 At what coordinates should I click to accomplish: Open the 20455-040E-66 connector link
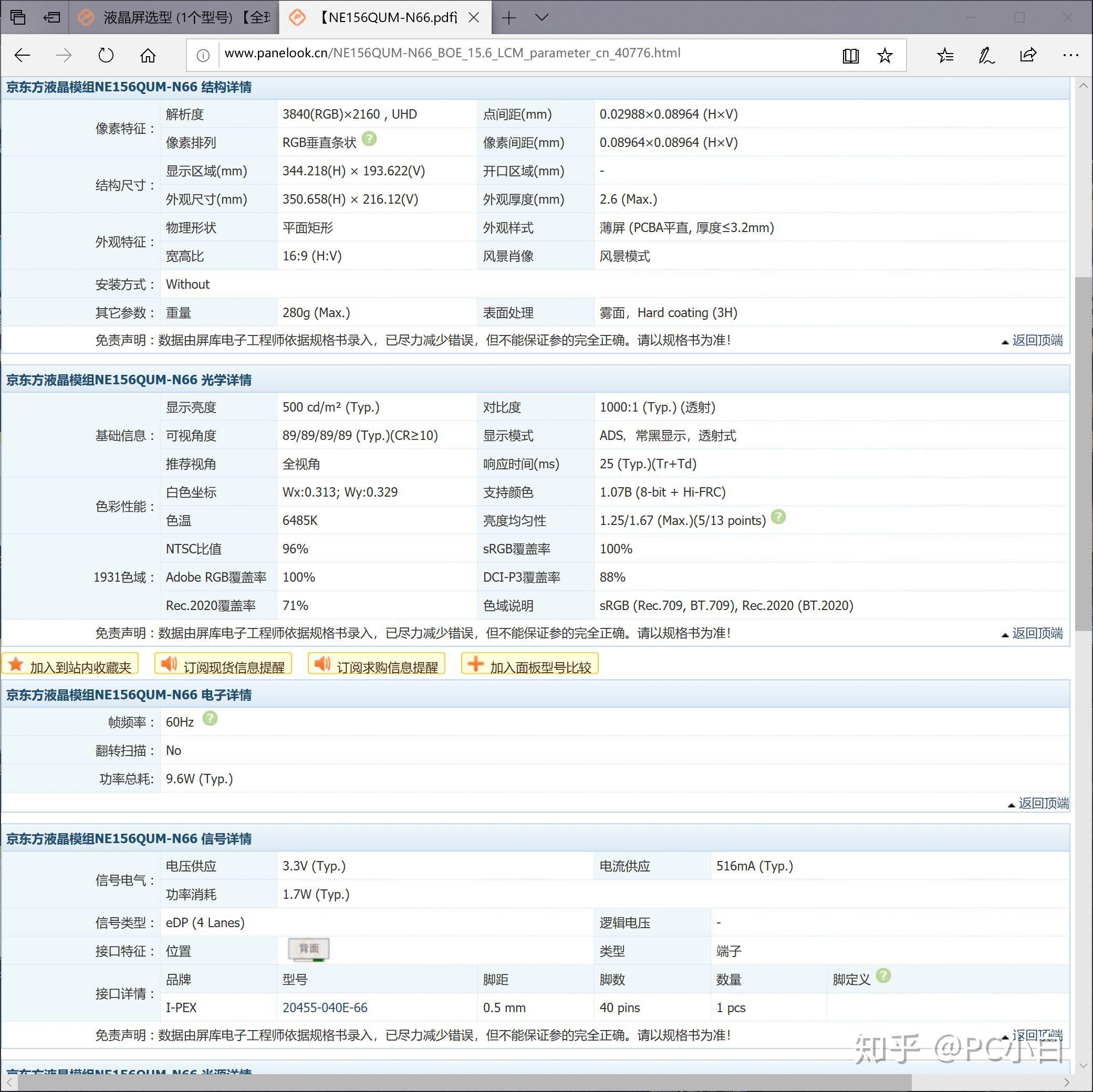pyautogui.click(x=325, y=1008)
